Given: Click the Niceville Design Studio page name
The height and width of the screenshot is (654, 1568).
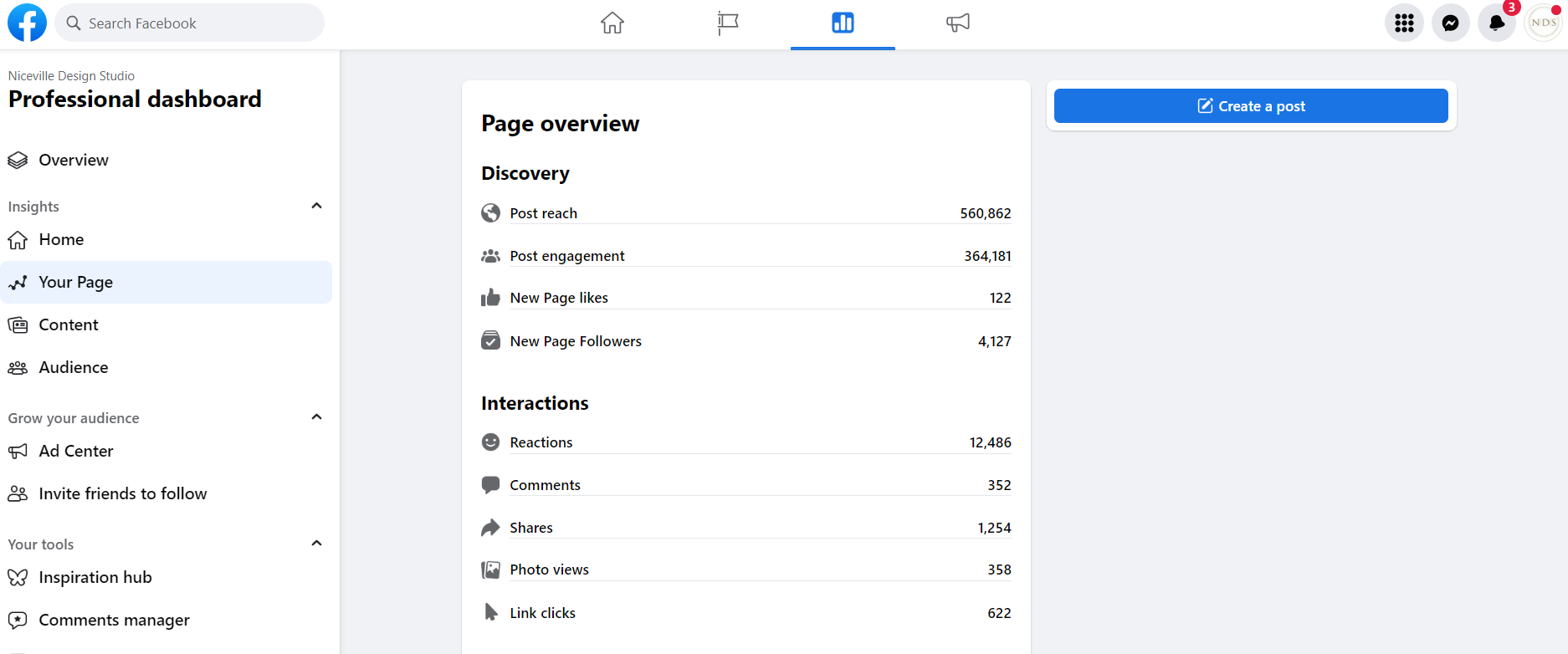Looking at the screenshot, I should (x=71, y=76).
